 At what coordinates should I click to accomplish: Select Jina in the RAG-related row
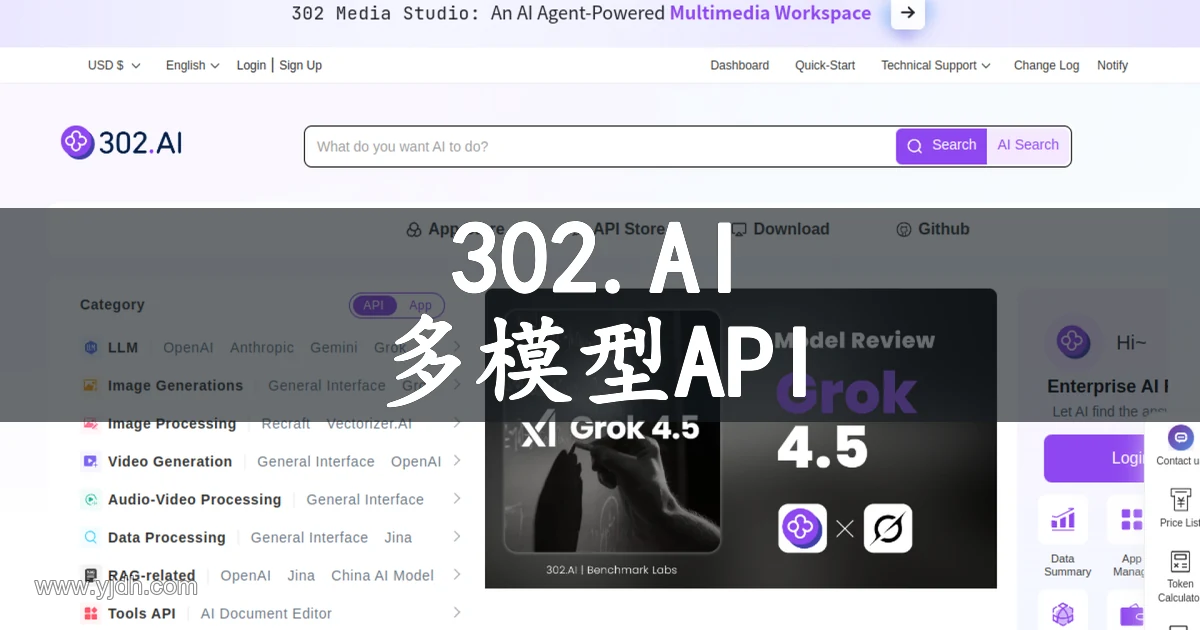tap(301, 576)
